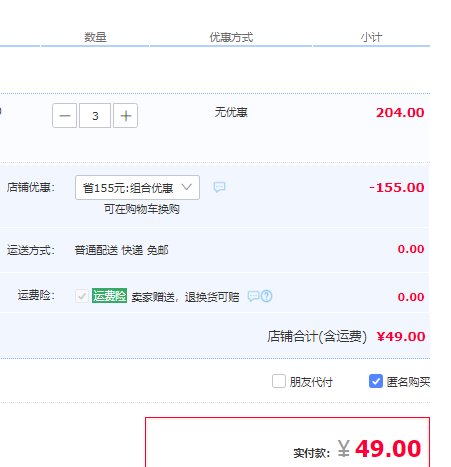Viewport: 451px width, 467px height.
Task: Click the 数量 column header
Action: tap(95, 37)
